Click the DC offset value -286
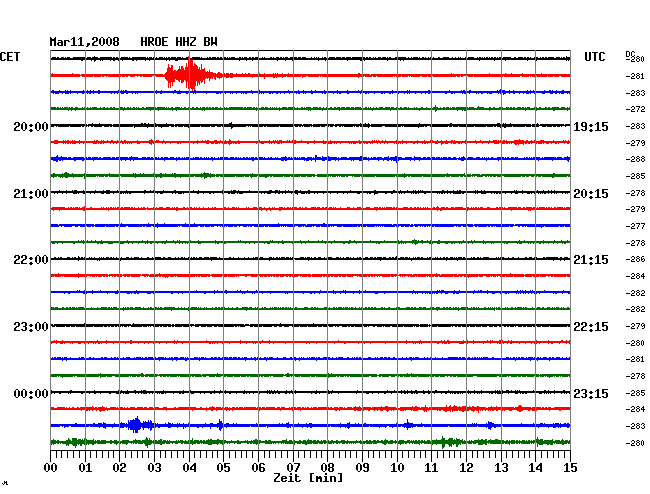The width and height of the screenshot is (650, 494). coord(635,259)
